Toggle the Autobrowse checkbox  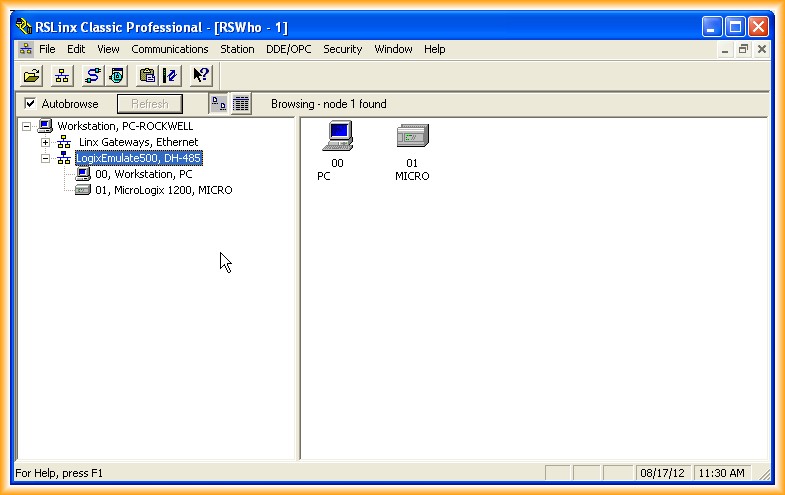(30, 104)
